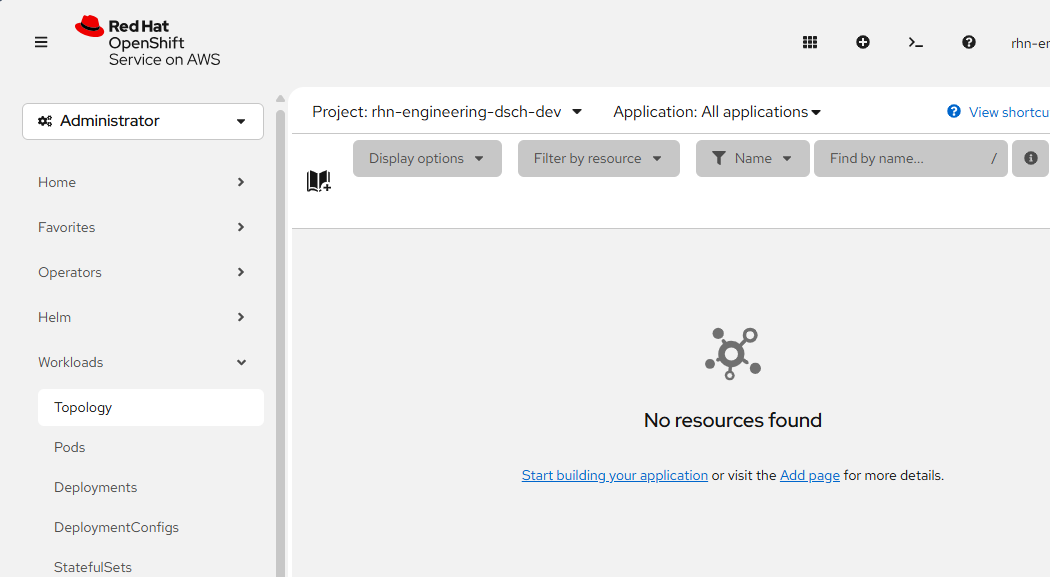Open the Application filter dropdown

click(717, 112)
